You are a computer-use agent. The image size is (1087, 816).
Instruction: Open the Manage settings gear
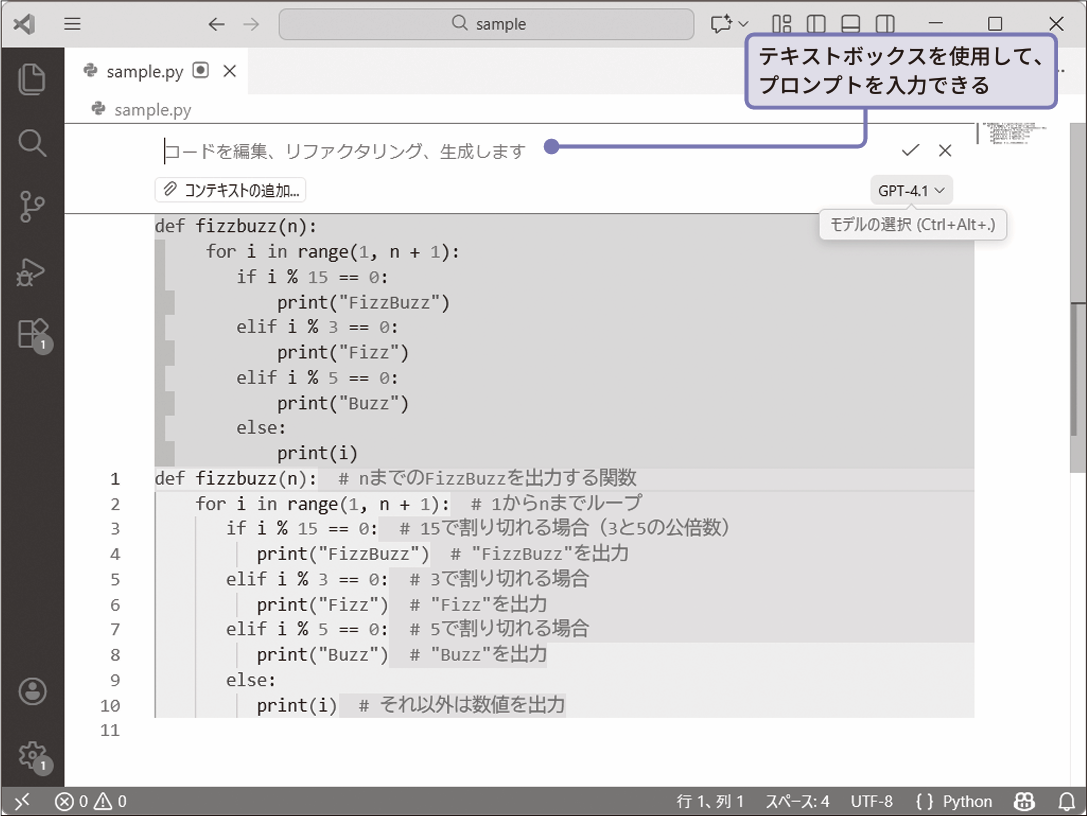pyautogui.click(x=33, y=757)
